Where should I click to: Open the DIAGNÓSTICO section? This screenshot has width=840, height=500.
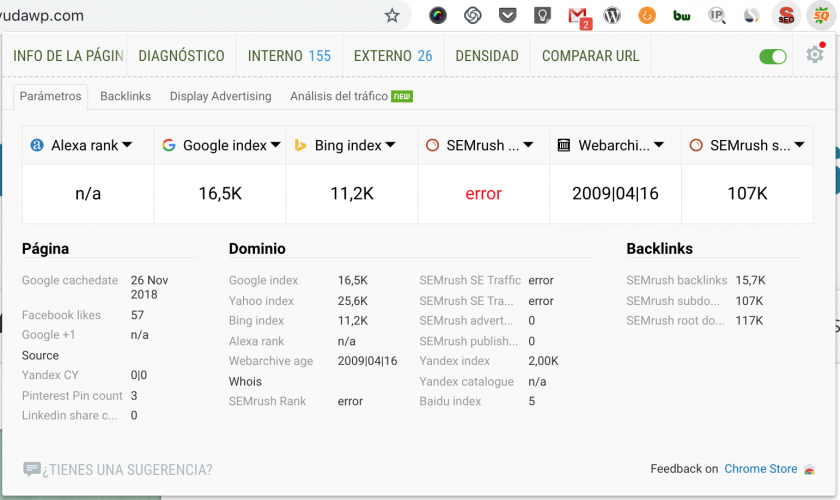click(x=181, y=56)
